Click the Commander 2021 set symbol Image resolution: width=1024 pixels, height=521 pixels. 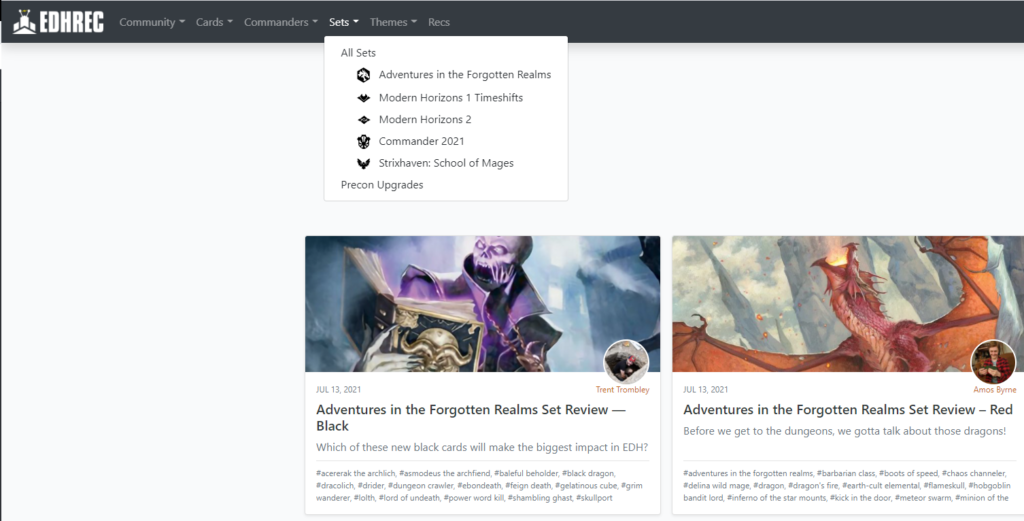[x=363, y=141]
